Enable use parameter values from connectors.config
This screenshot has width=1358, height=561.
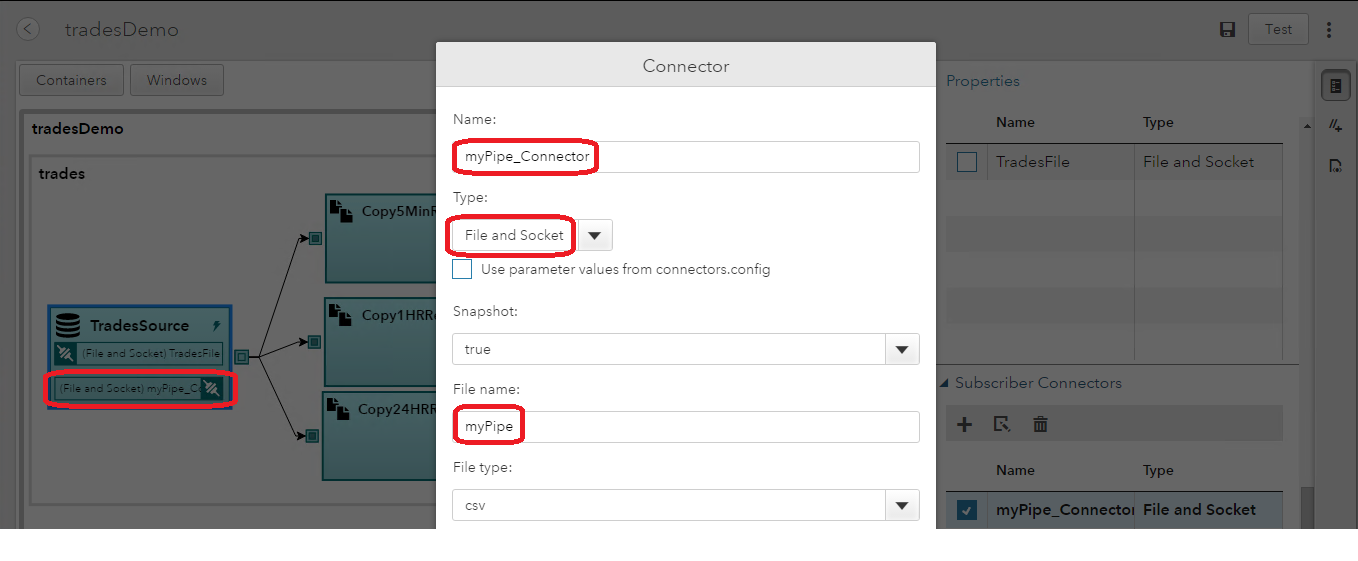pyautogui.click(x=462, y=269)
